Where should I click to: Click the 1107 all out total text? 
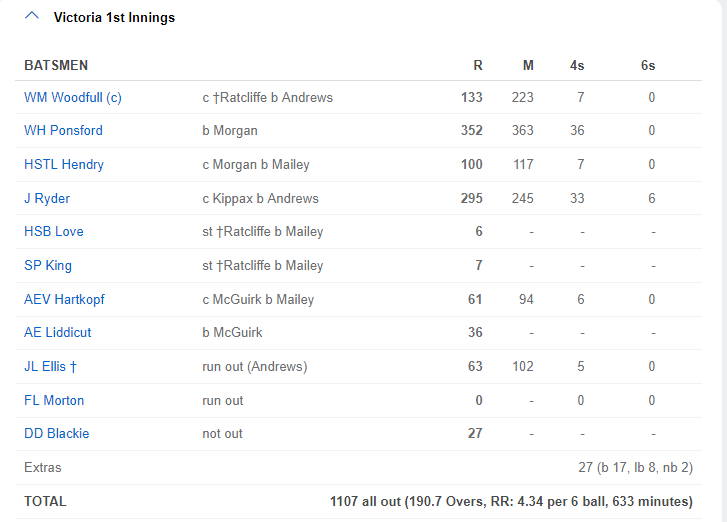click(511, 502)
